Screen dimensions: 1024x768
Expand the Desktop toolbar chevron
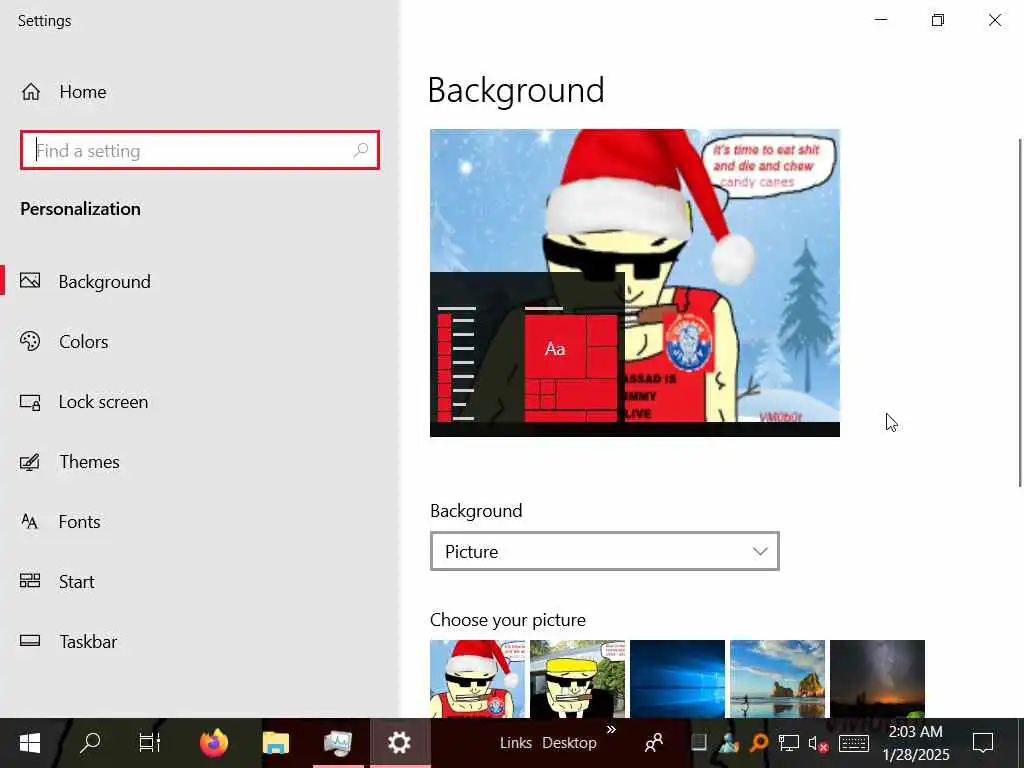(x=611, y=729)
